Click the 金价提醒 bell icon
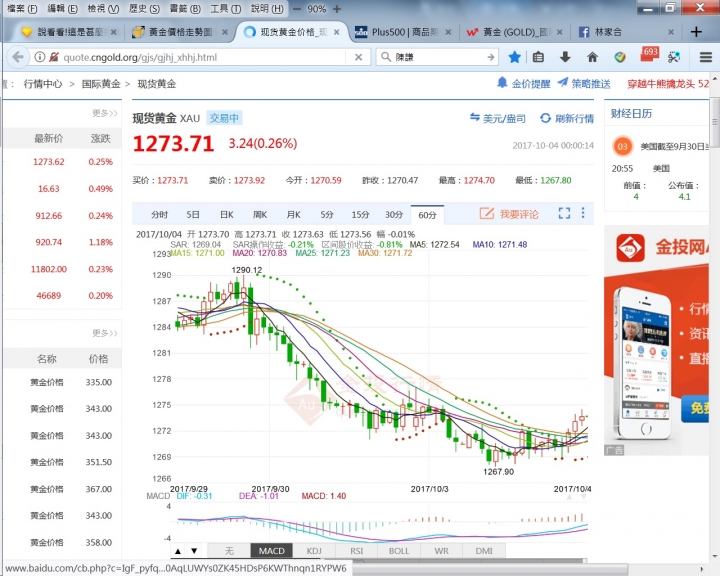 click(x=502, y=84)
